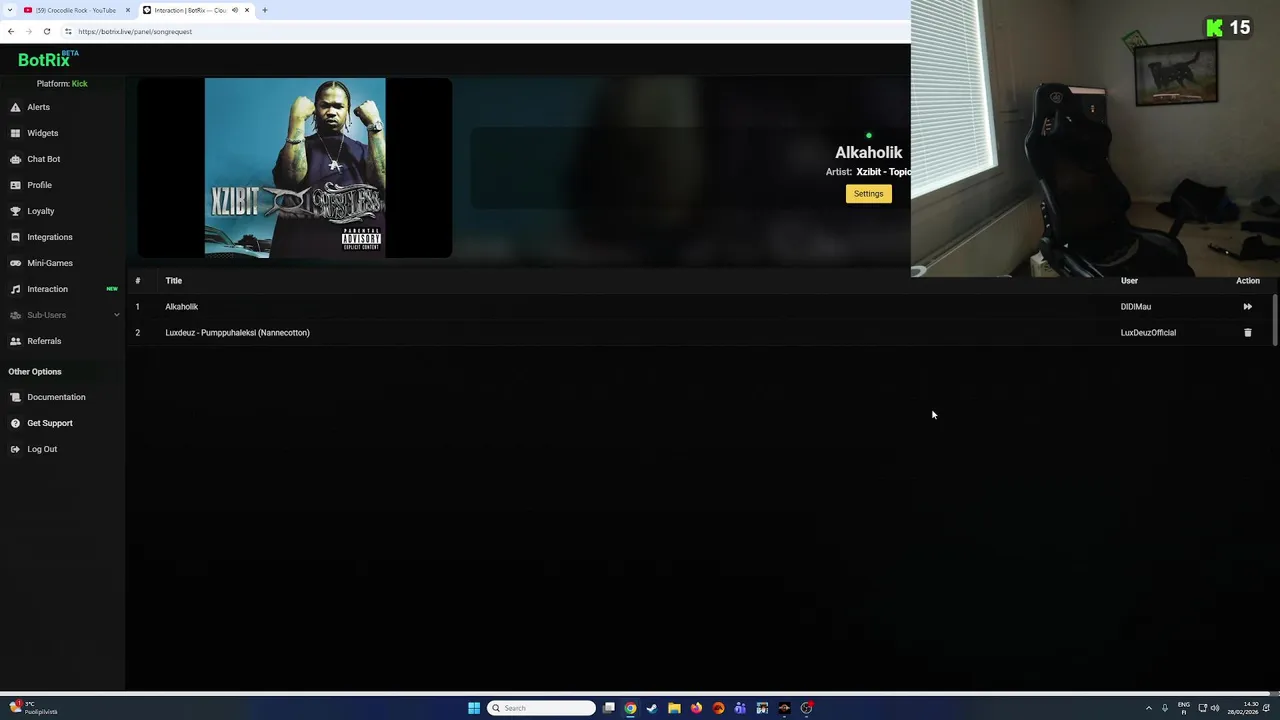Click the BotRix logo
This screenshot has height=720, width=1280.
[47, 59]
